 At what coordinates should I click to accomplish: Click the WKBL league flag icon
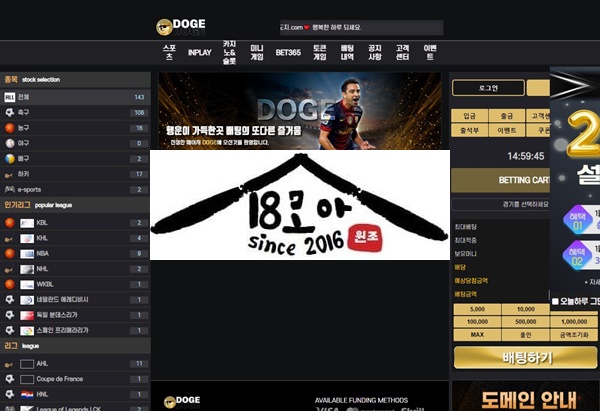pyautogui.click(x=27, y=284)
